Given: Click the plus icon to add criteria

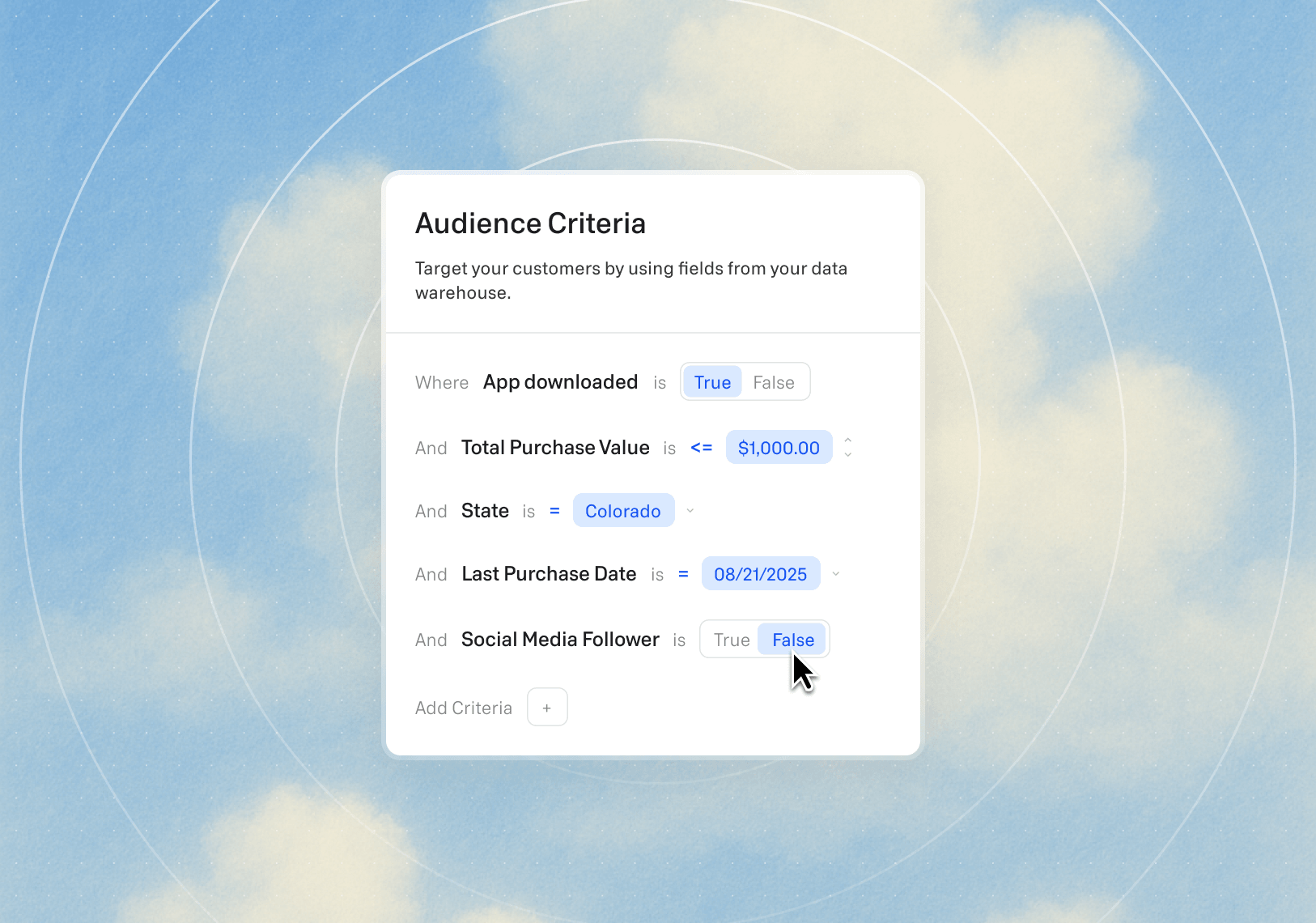Looking at the screenshot, I should tap(547, 708).
